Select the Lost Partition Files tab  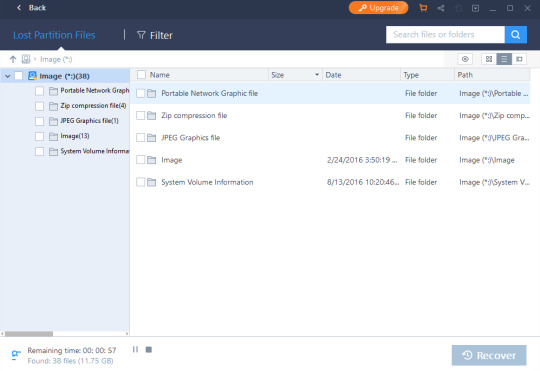(x=54, y=35)
